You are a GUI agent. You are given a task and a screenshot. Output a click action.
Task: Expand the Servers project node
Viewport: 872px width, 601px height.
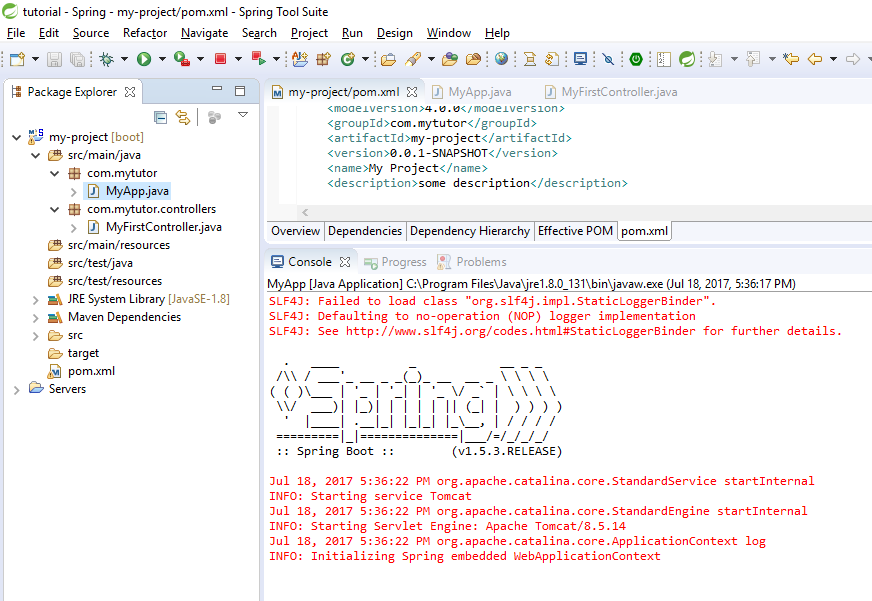point(17,390)
